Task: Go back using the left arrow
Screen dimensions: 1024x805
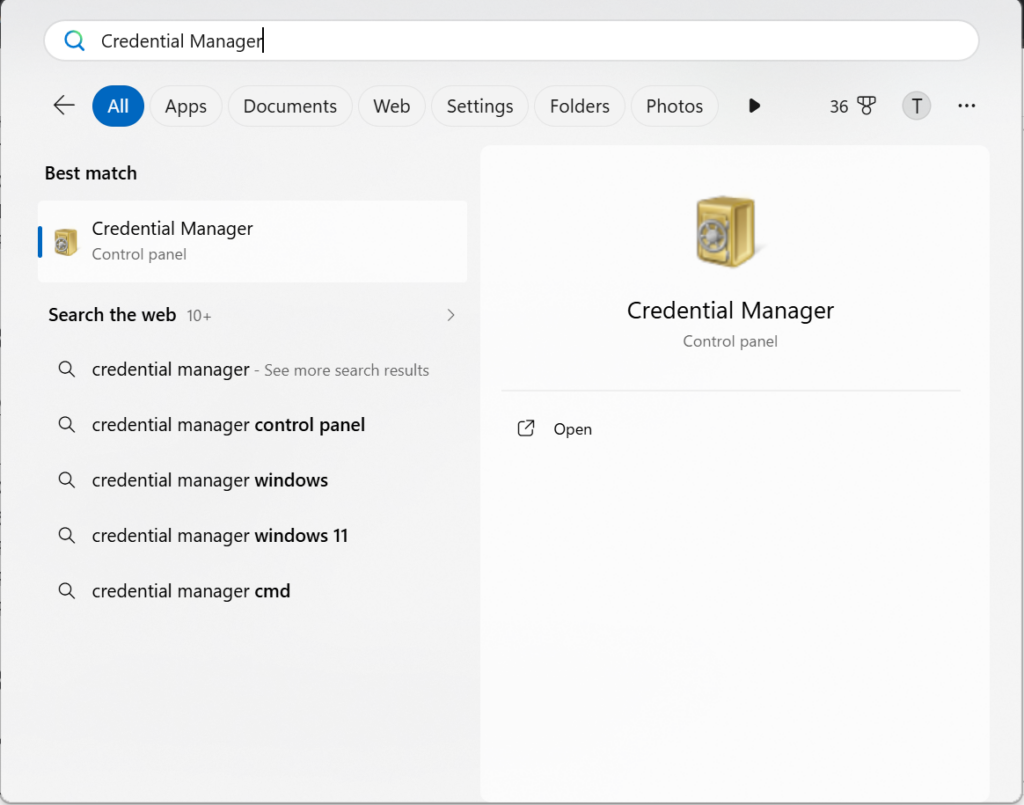Action: click(x=64, y=105)
